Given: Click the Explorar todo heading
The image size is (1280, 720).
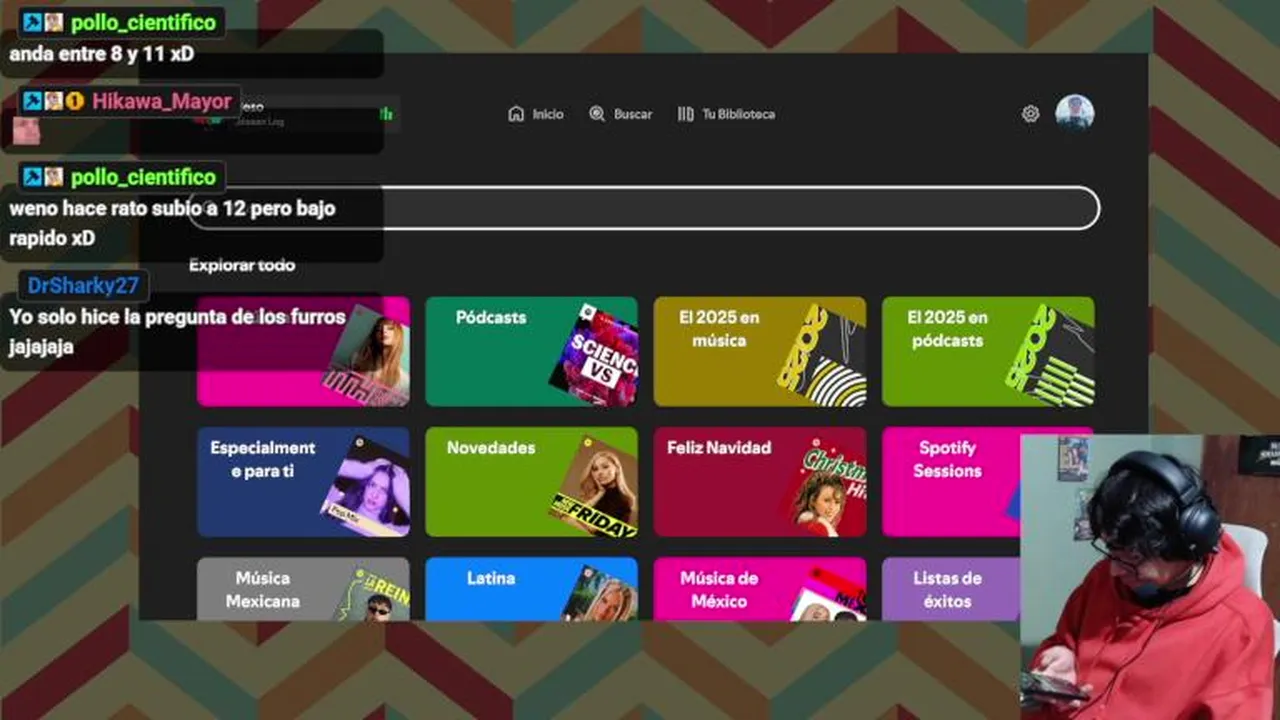Looking at the screenshot, I should pyautogui.click(x=242, y=265).
